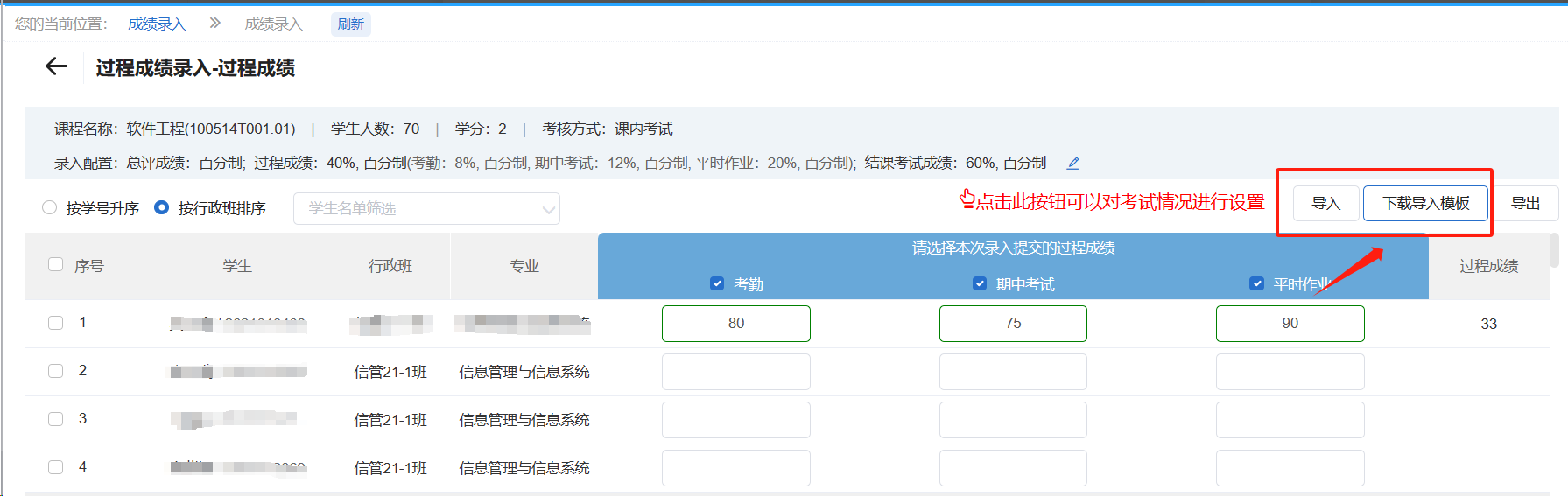Click the back arrow icon

56,66
